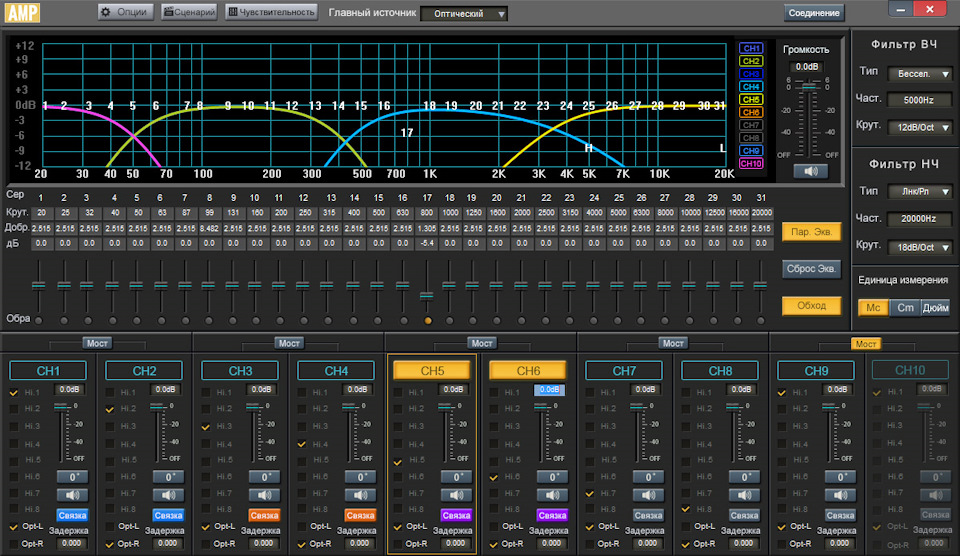The height and width of the screenshot is (556, 960).
Task: Select CH7 channel tab
Action: [x=624, y=370]
